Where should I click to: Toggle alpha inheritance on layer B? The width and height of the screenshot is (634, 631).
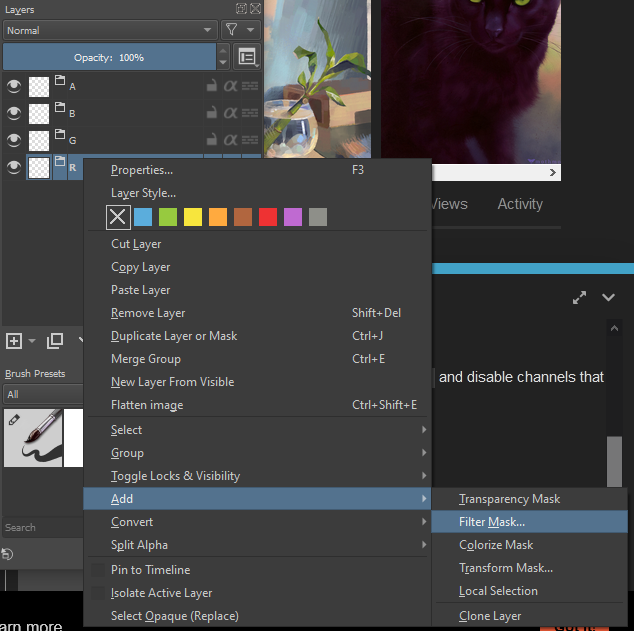point(230,113)
